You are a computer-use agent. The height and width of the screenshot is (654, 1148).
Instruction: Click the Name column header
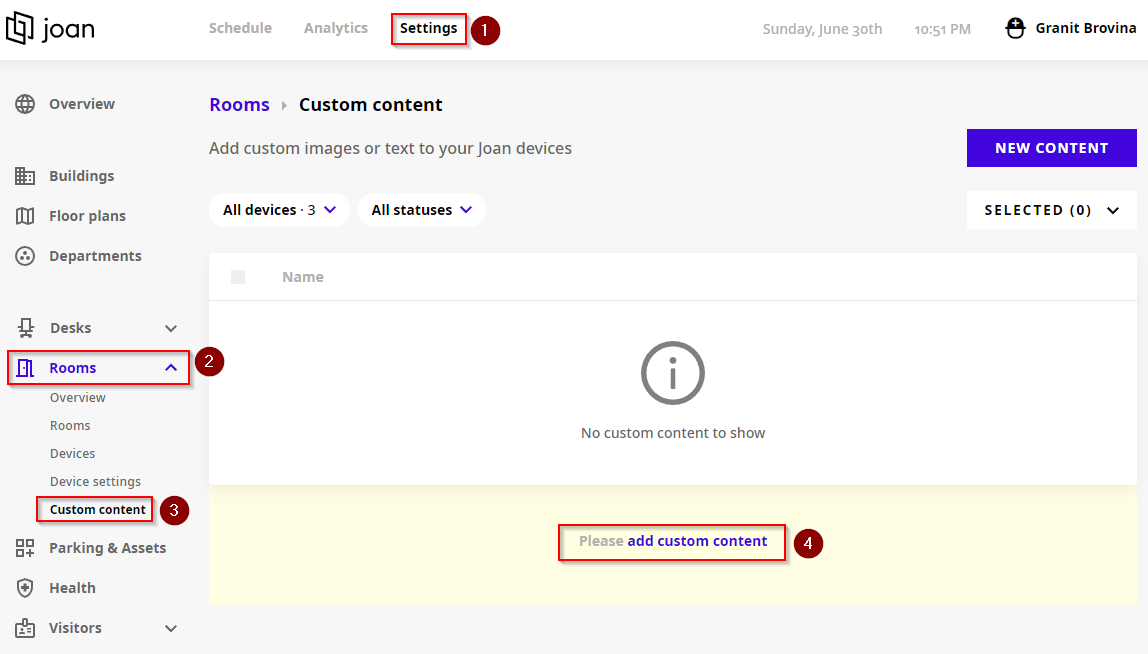click(303, 277)
